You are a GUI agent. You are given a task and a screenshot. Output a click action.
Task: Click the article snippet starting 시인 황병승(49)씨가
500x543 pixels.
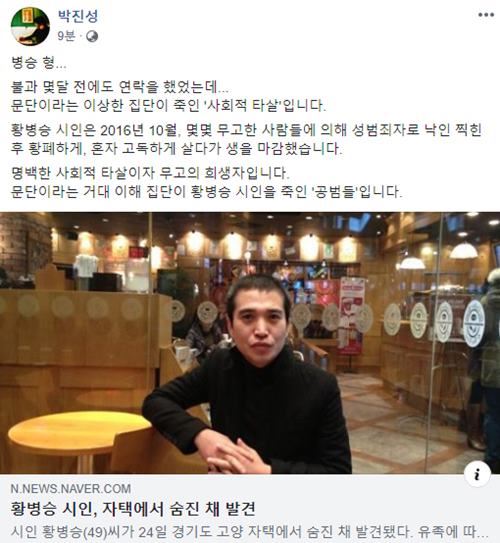pos(249,532)
